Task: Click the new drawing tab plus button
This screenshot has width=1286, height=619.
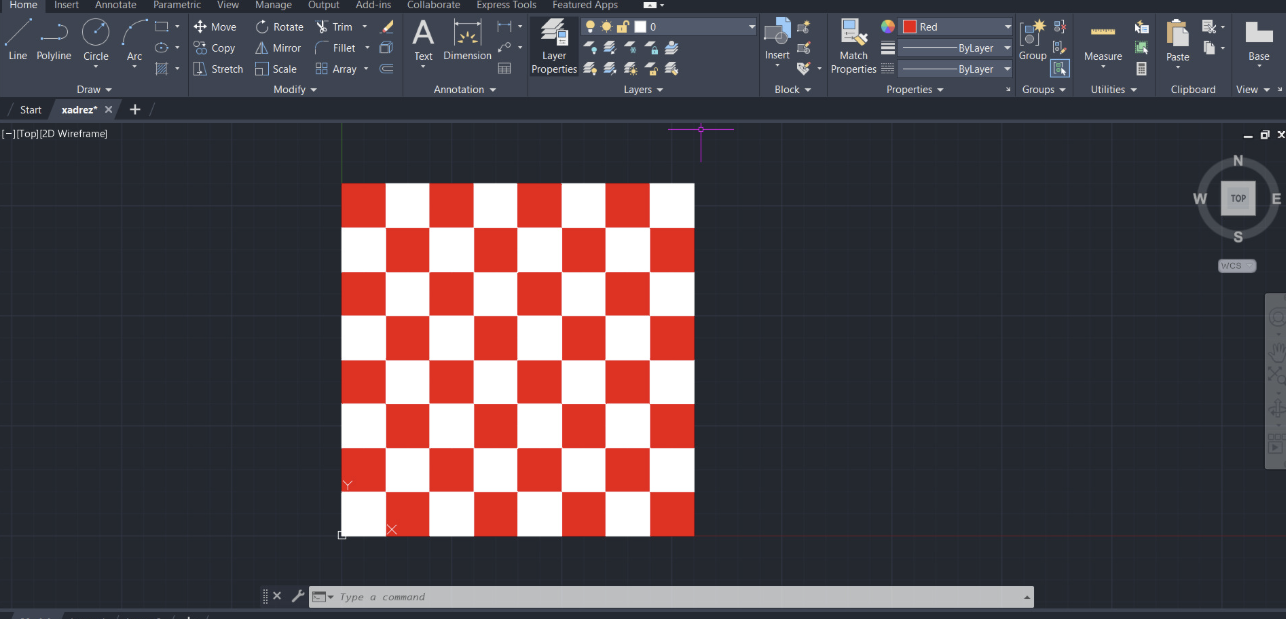Action: point(135,110)
